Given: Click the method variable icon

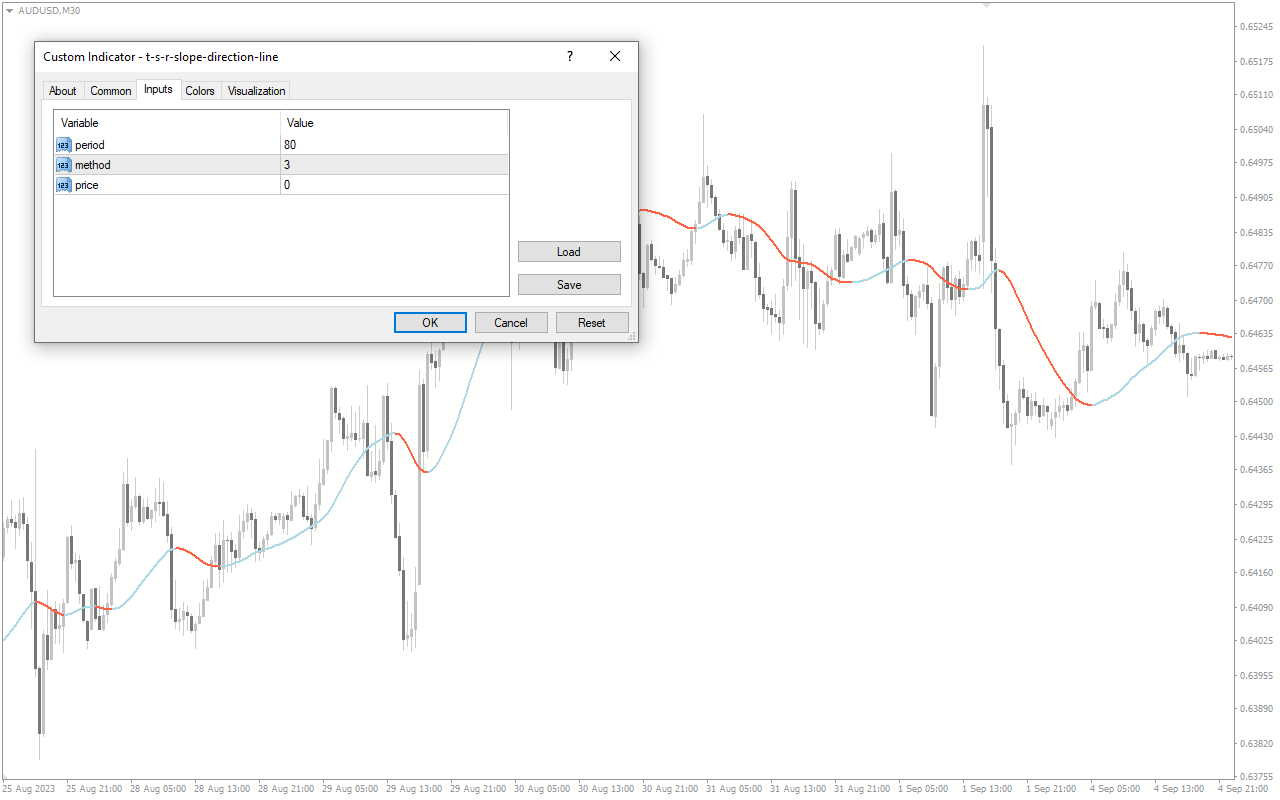Looking at the screenshot, I should tap(64, 165).
